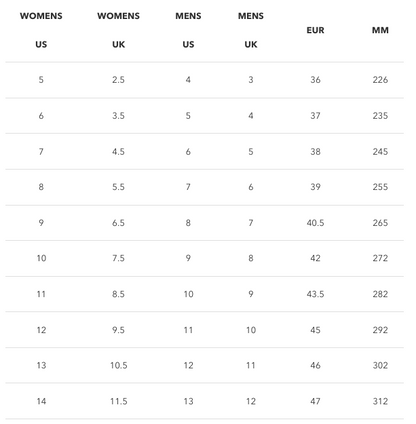Select EUR size 36 cell
The image size is (416, 424).
tap(315, 80)
